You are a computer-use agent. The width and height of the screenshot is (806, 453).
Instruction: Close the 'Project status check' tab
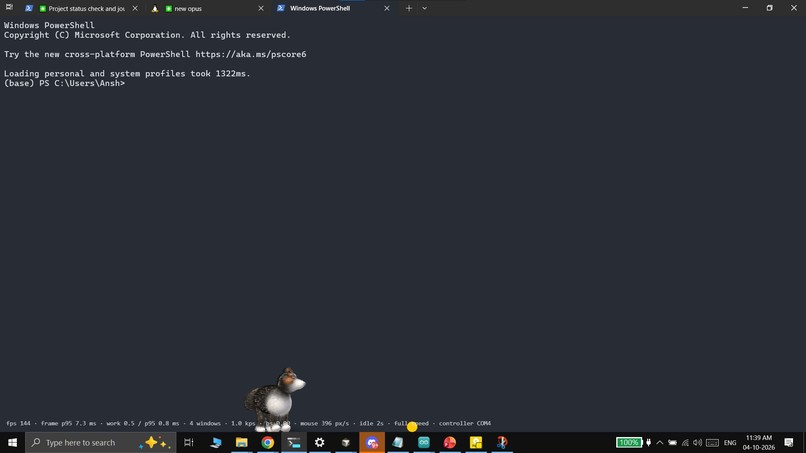pos(135,8)
